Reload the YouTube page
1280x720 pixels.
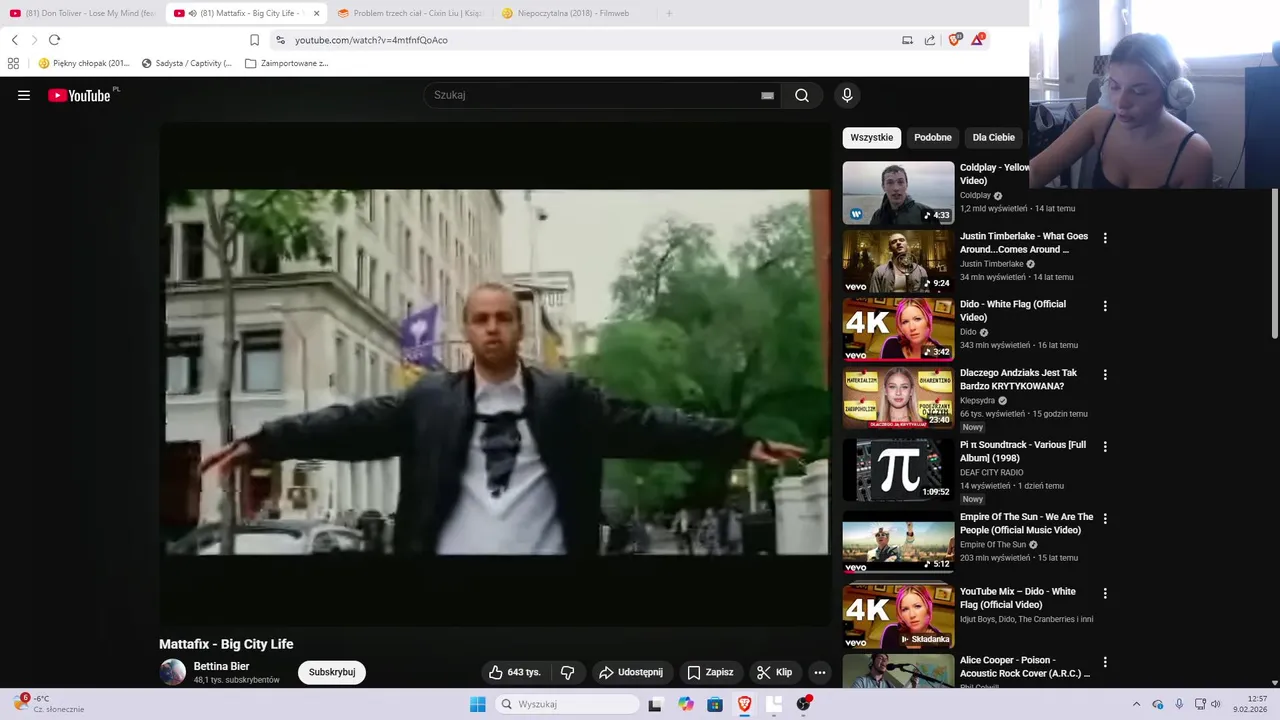click(x=54, y=40)
